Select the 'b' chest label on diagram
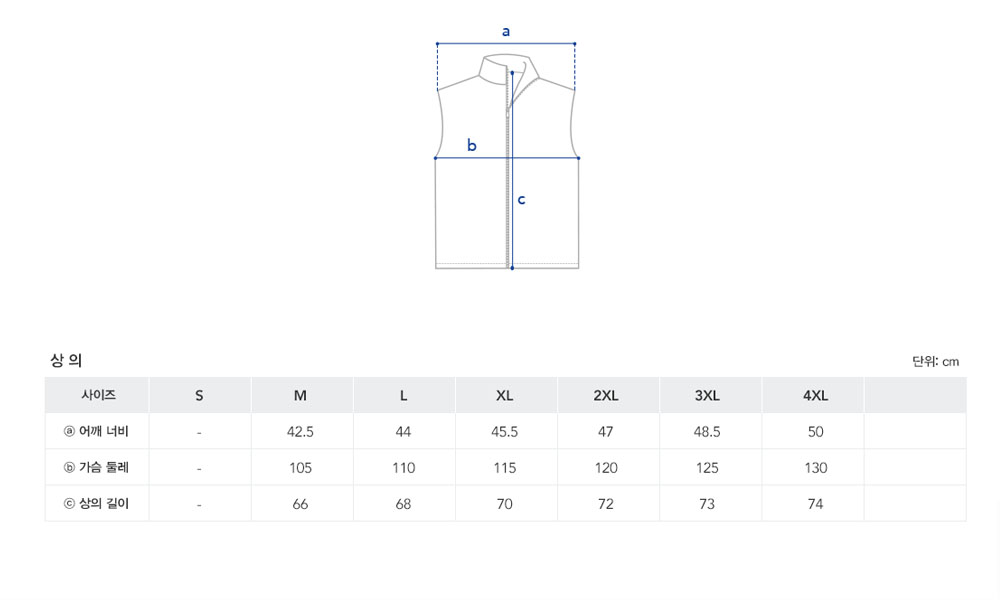Viewport: 1000px width, 600px height. (471, 145)
